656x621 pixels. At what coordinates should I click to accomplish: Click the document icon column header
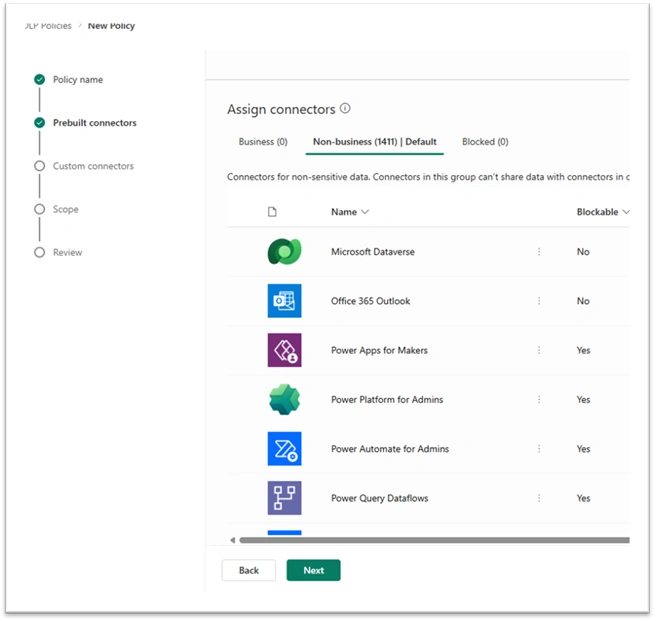pyautogui.click(x=272, y=212)
